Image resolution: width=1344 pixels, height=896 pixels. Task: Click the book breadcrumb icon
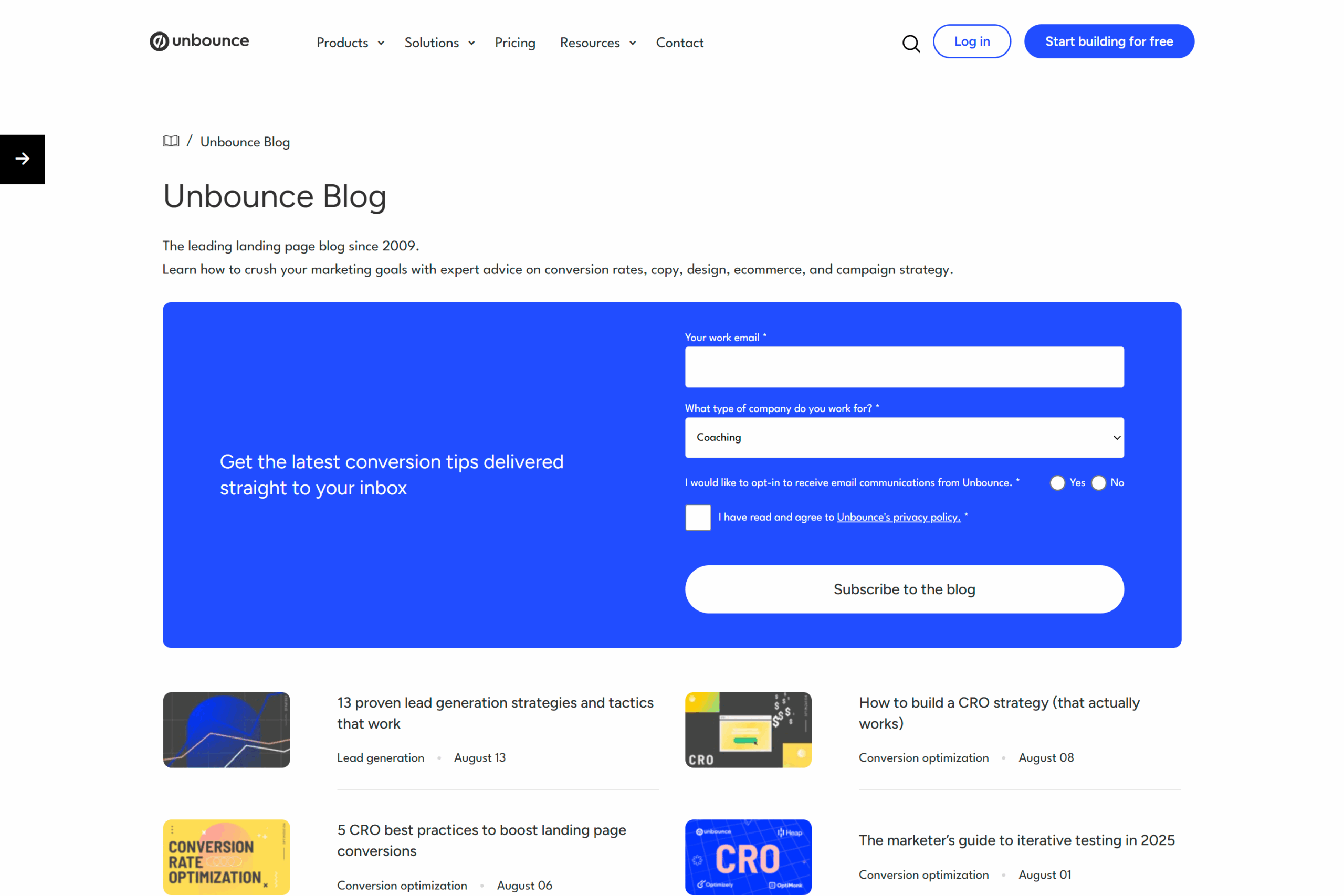171,141
